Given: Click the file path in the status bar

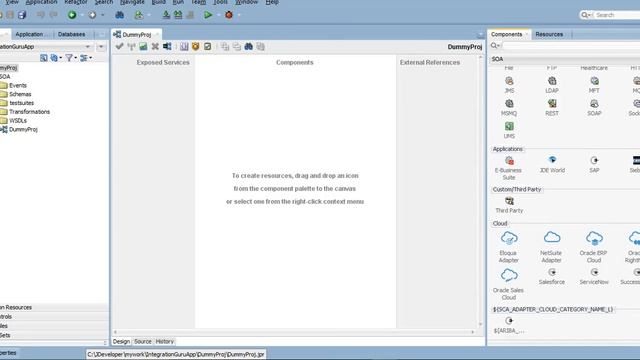Looking at the screenshot, I should 176,354.
